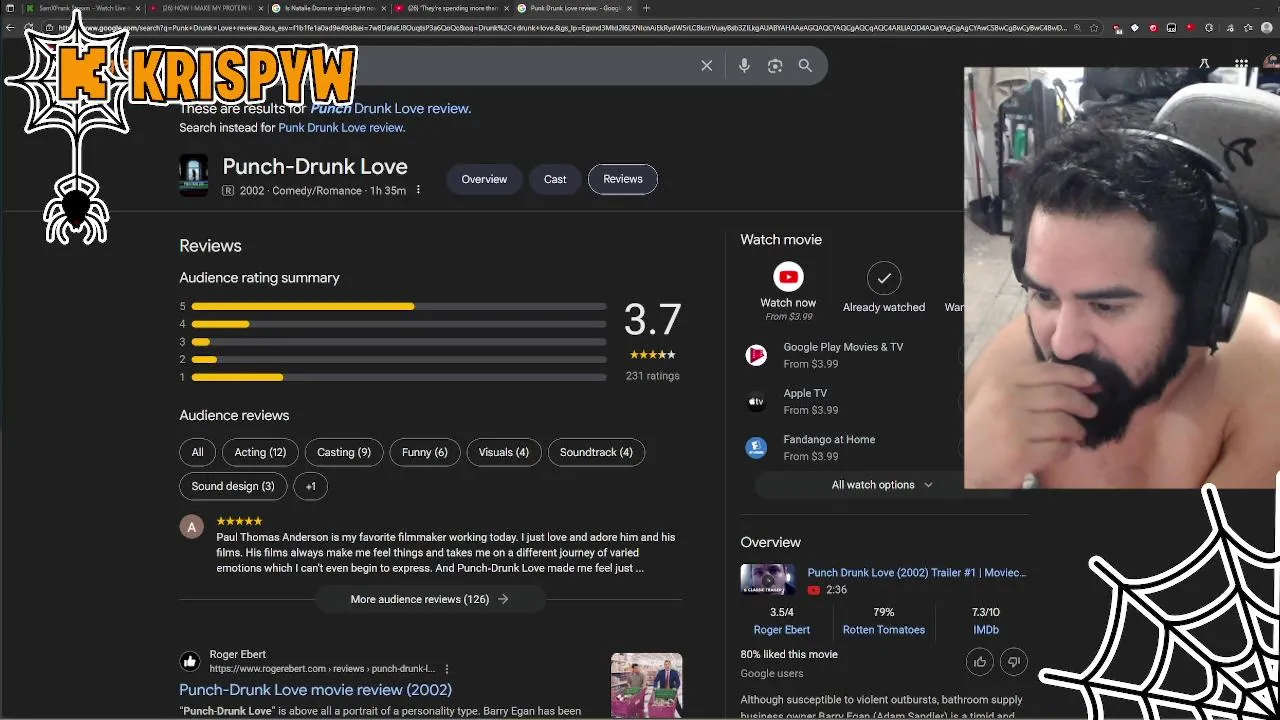
Task: Open search by image camera icon
Action: (x=775, y=66)
